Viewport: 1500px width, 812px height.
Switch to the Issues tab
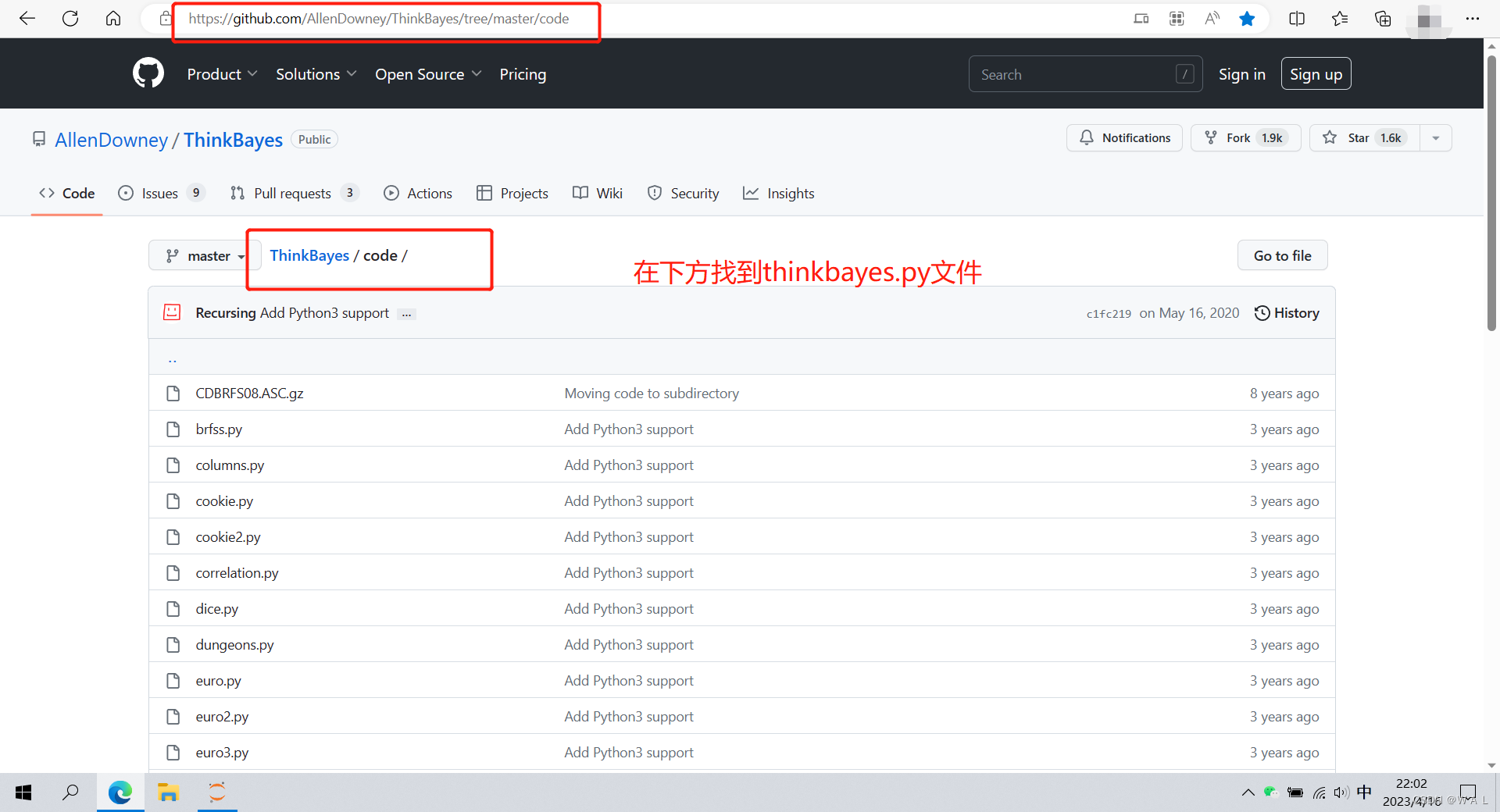[161, 194]
